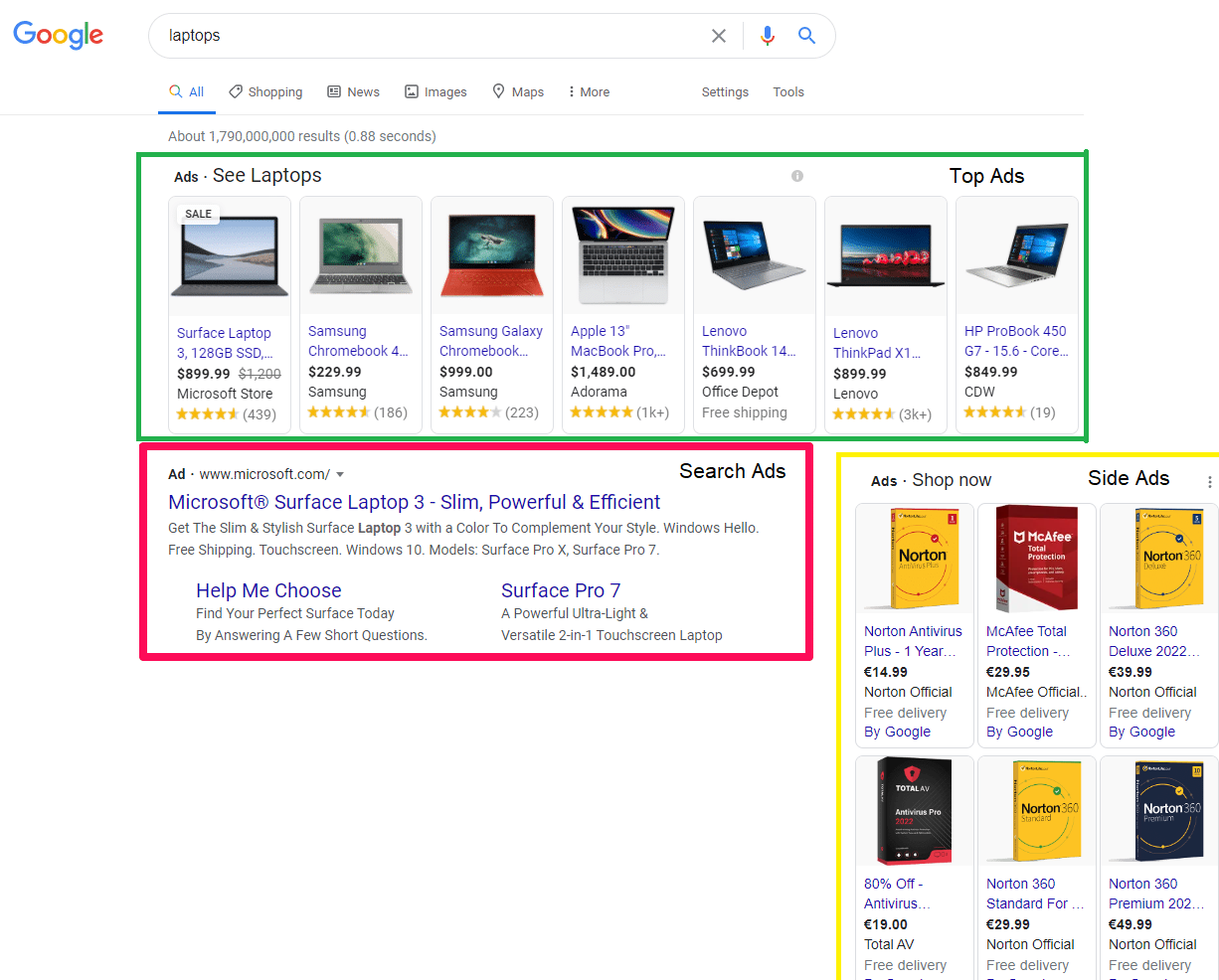This screenshot has width=1219, height=980.
Task: Start voice search with the microphone icon
Action: [x=767, y=36]
